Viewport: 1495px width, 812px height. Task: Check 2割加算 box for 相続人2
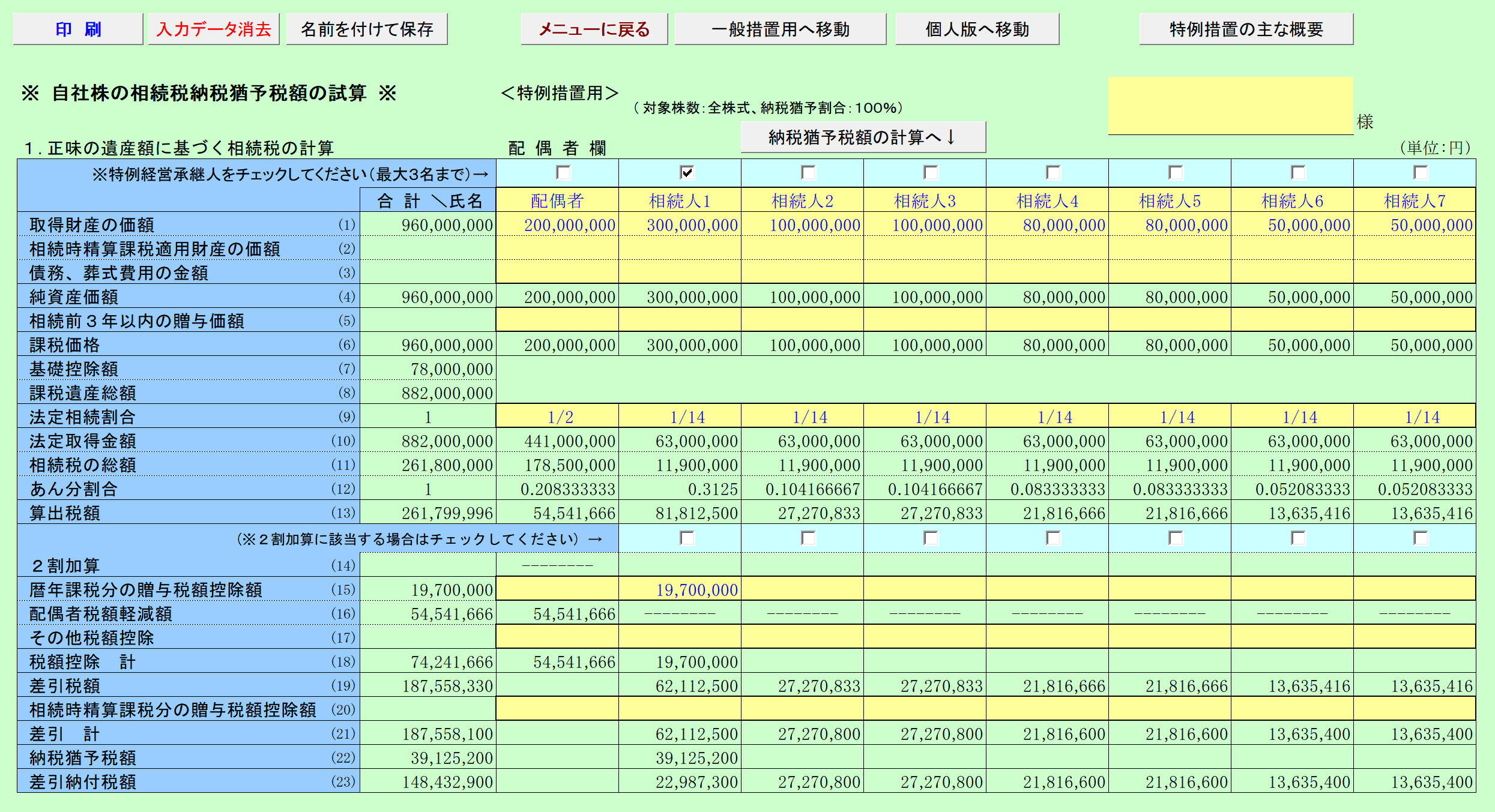[809, 538]
